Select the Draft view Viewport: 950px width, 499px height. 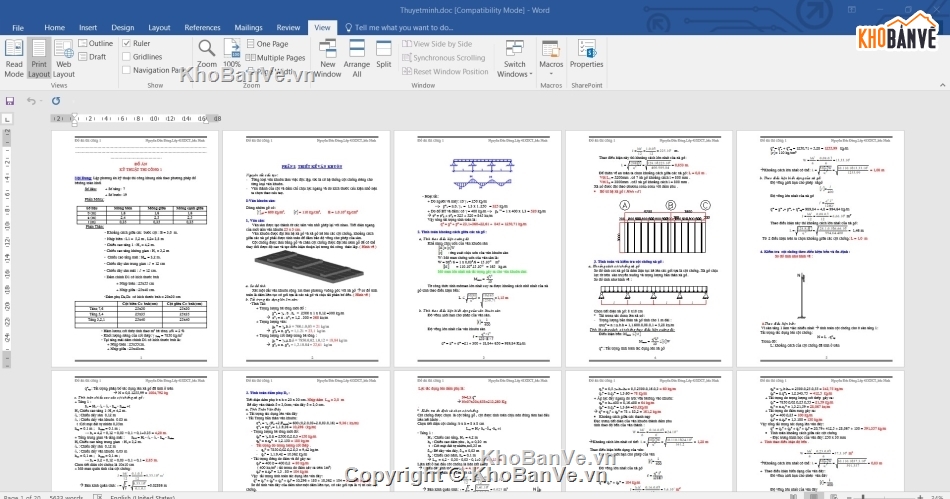click(92, 56)
